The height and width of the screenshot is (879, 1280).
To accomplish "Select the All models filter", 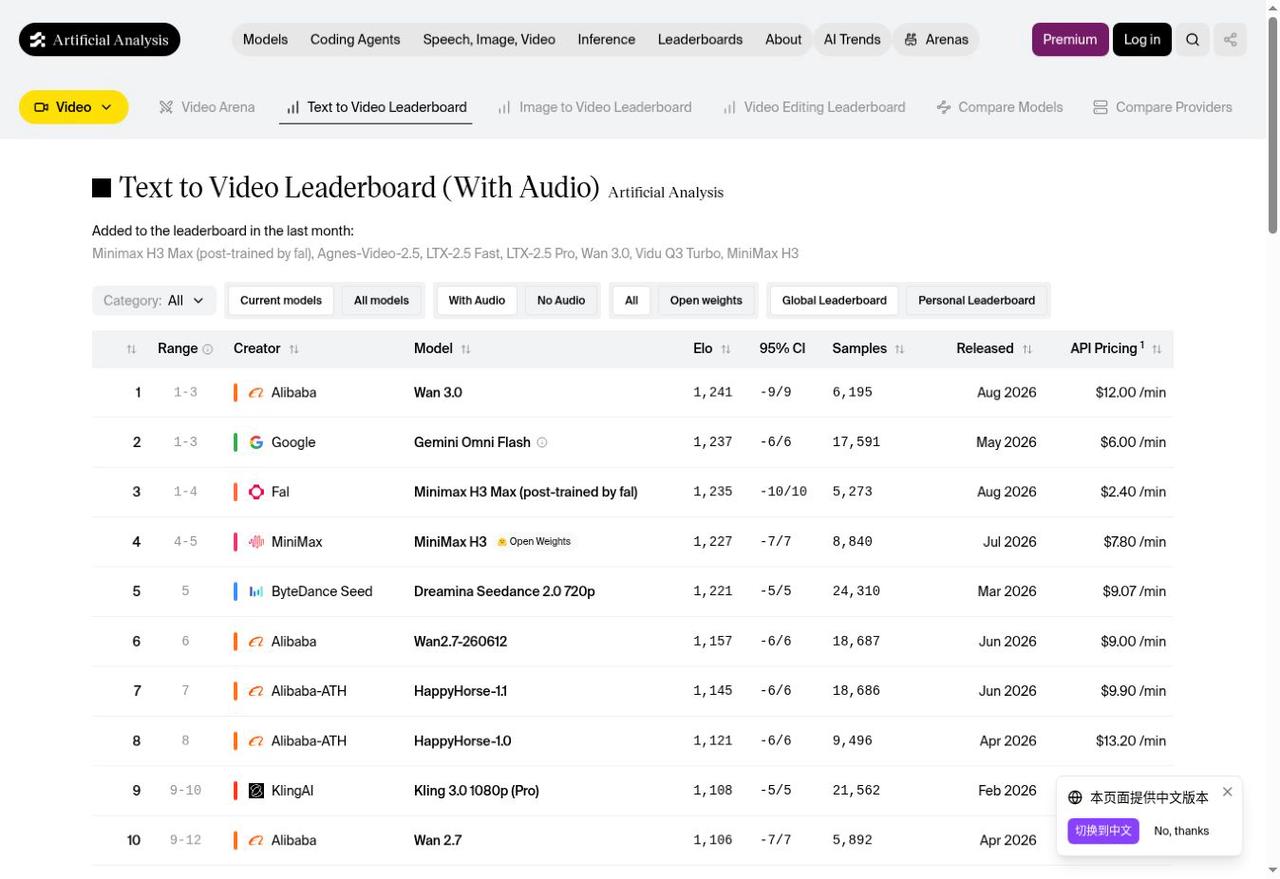I will coord(381,301).
